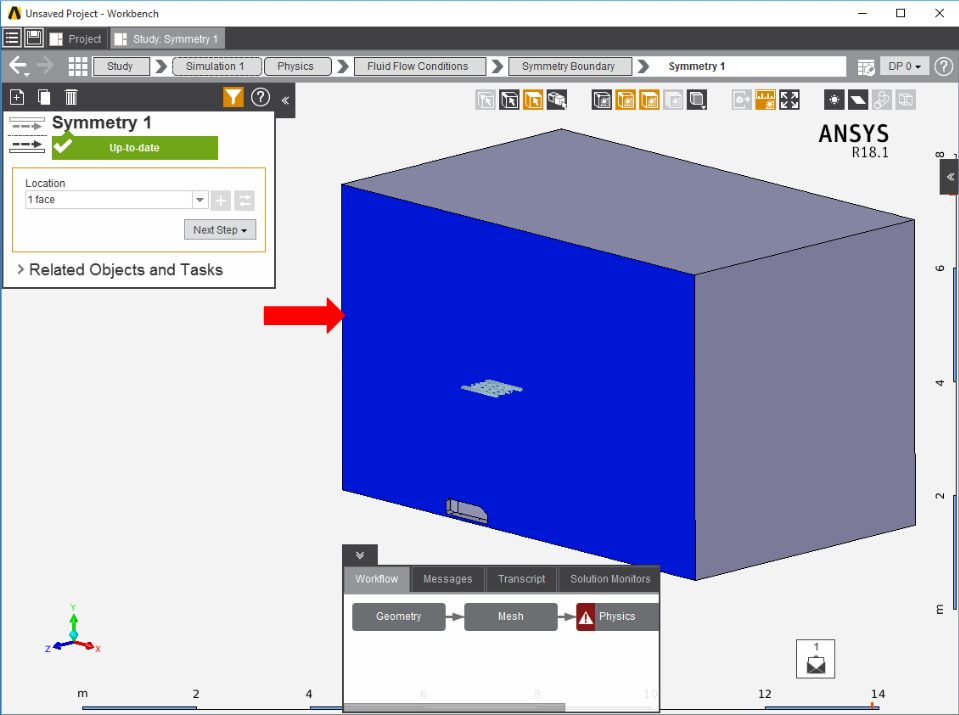
Task: Click the Mesh workflow step
Action: coord(511,617)
